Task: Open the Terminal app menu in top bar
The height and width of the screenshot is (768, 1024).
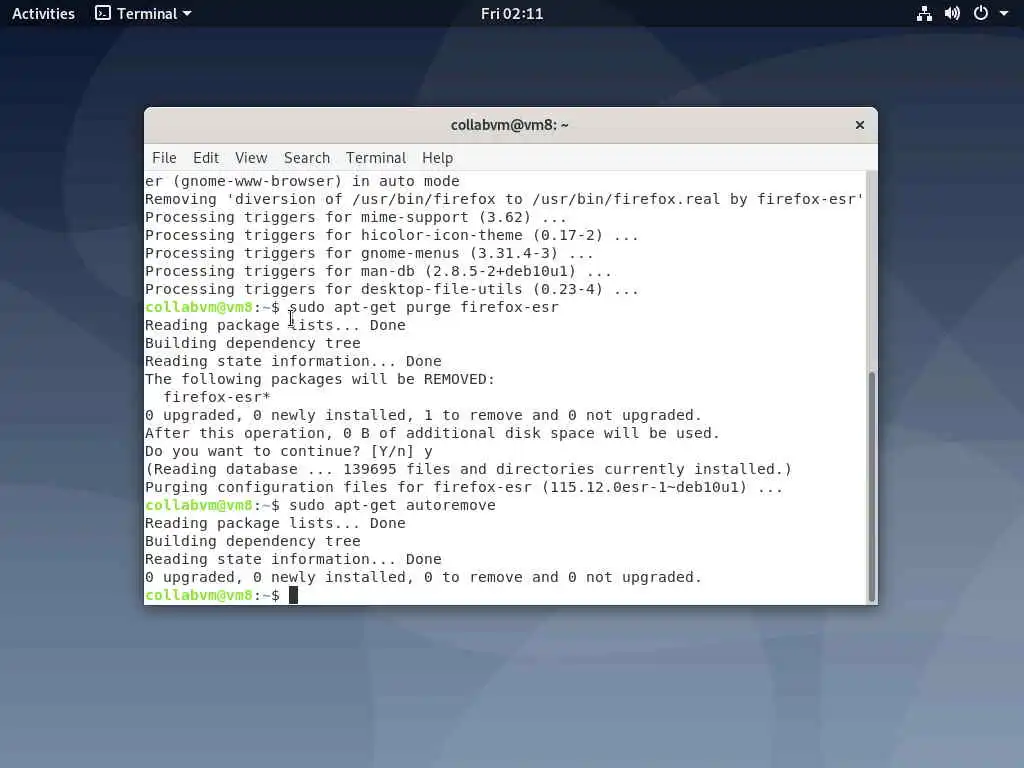Action: (143, 13)
